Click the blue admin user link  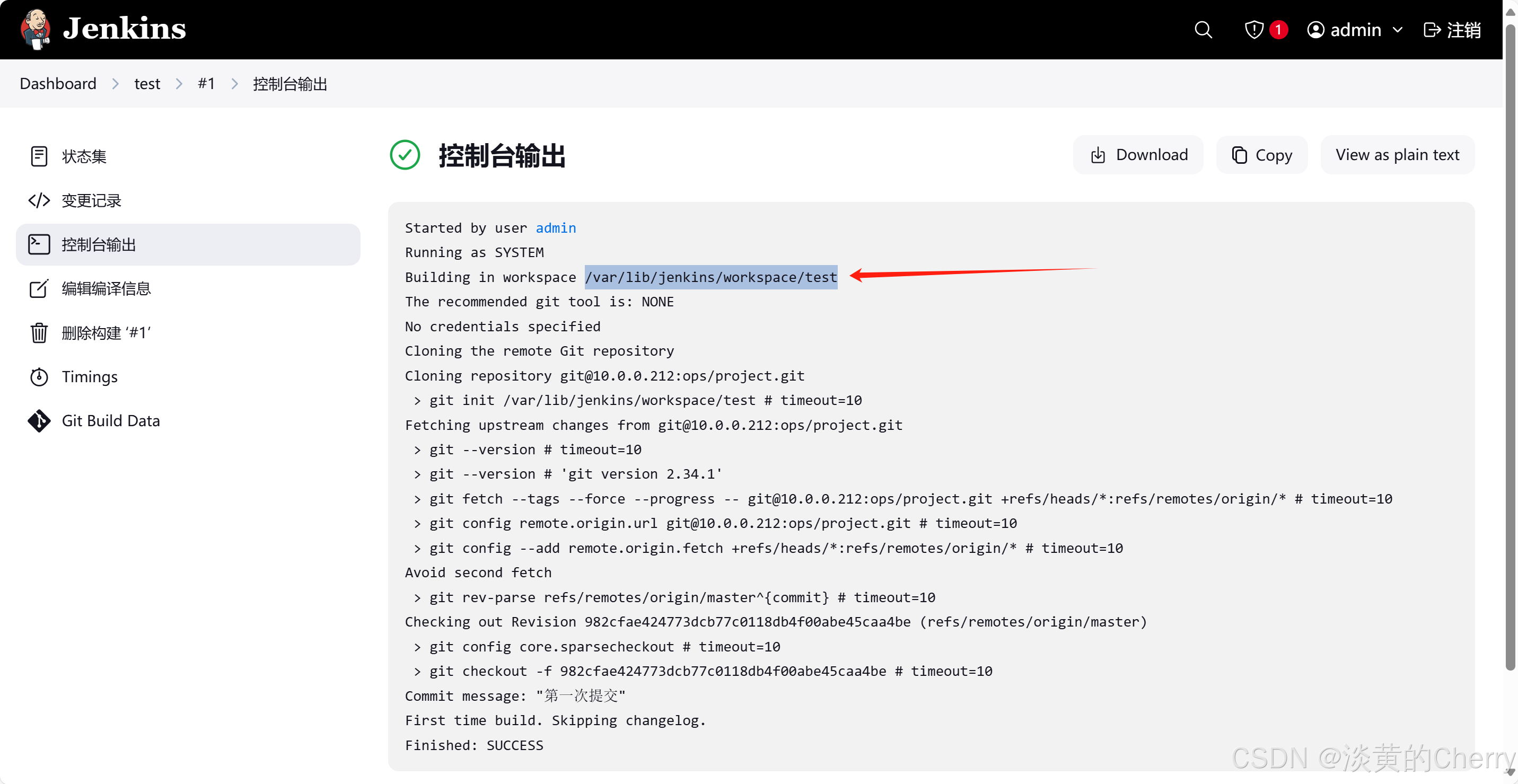(555, 228)
